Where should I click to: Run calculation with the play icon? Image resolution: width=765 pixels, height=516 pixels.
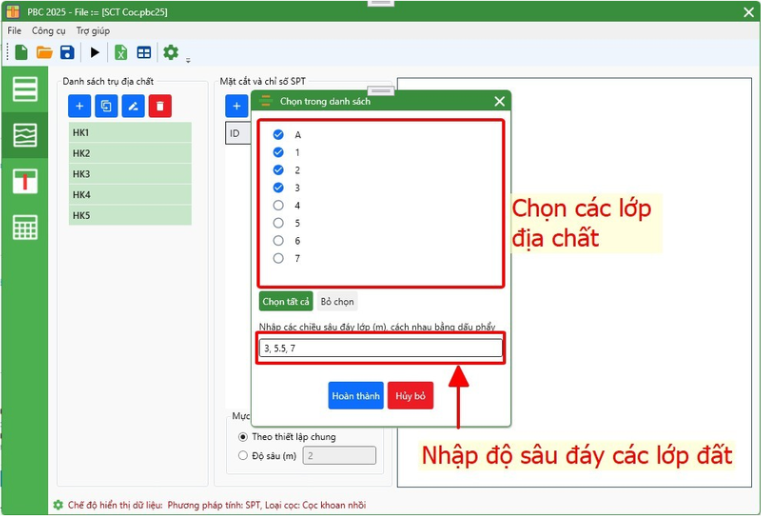(95, 52)
